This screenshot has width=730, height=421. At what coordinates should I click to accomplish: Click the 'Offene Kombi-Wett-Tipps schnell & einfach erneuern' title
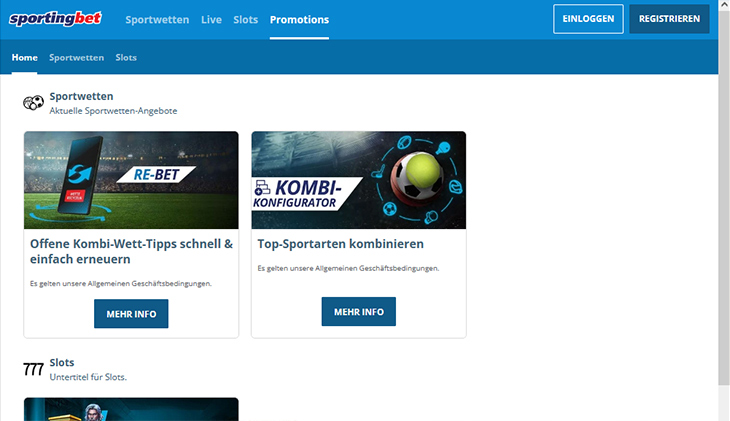(x=131, y=251)
